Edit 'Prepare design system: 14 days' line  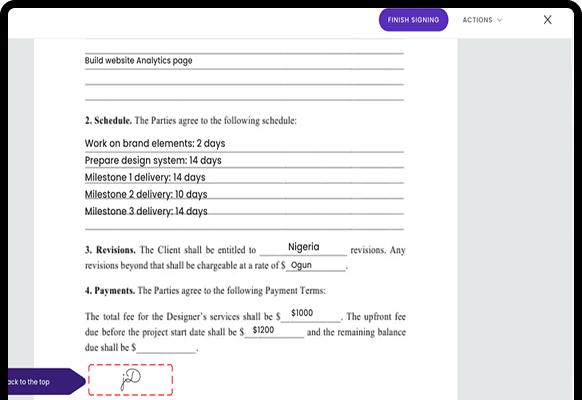click(x=244, y=161)
